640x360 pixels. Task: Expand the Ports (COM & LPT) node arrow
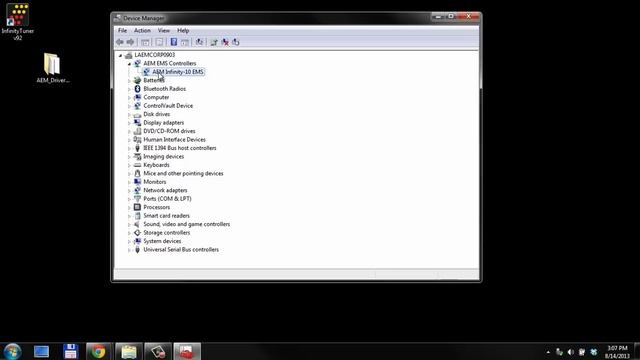click(129, 199)
